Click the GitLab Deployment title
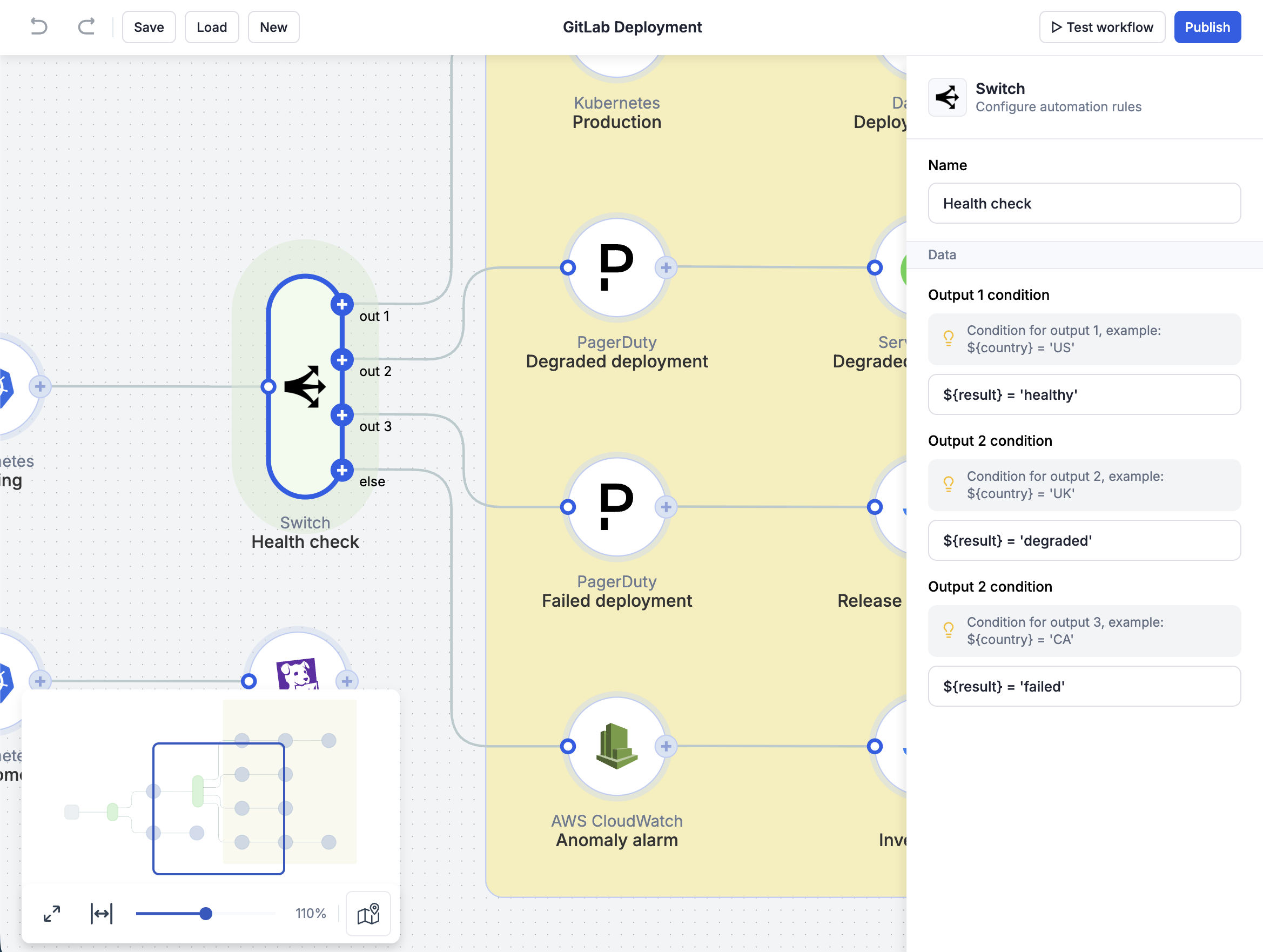Screen dimensions: 1263x952 point(632,27)
